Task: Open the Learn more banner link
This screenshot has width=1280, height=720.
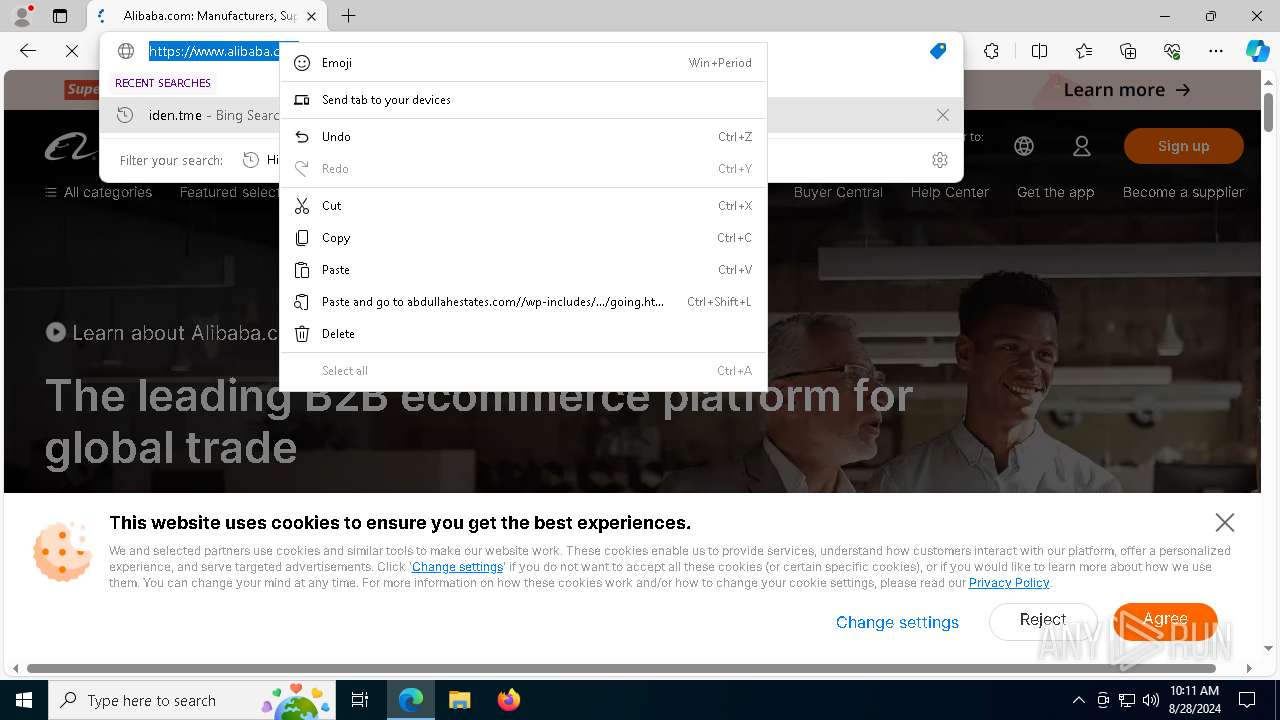Action: point(1127,90)
